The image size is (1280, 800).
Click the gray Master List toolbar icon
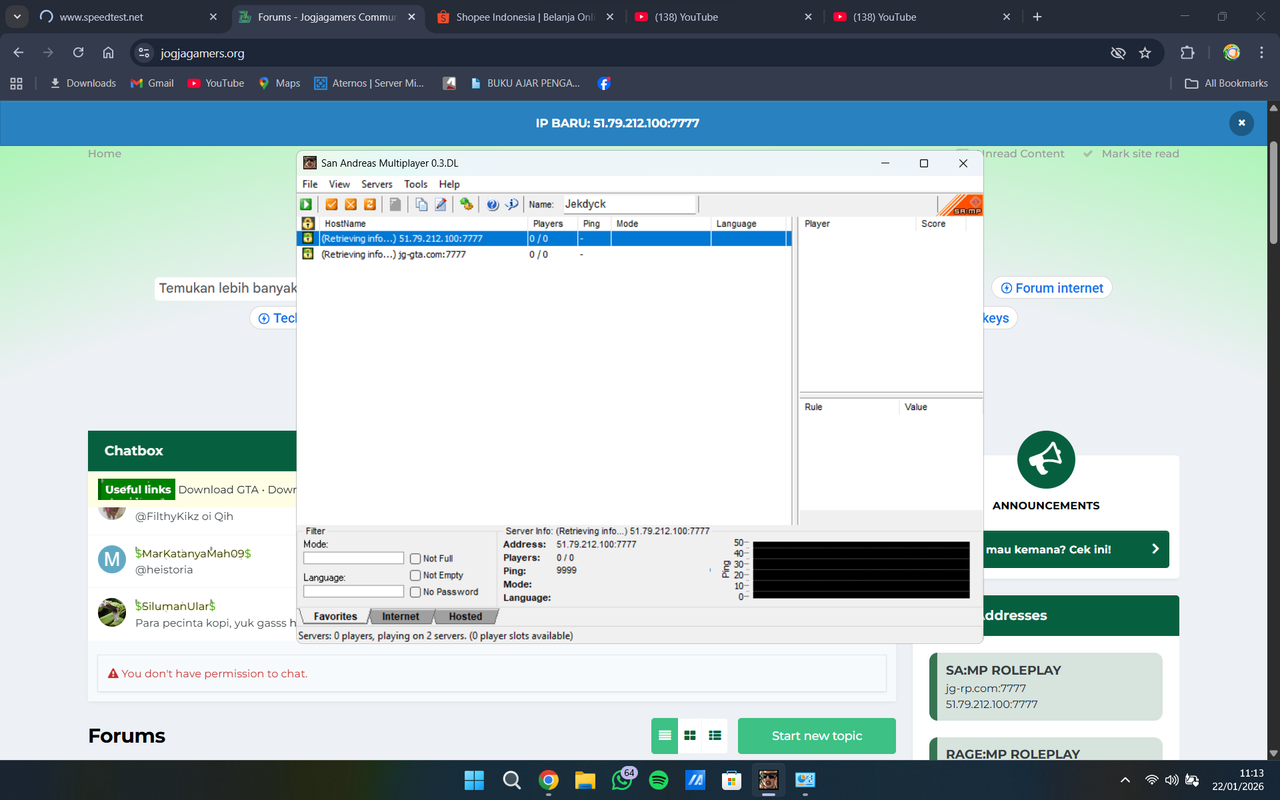click(396, 204)
